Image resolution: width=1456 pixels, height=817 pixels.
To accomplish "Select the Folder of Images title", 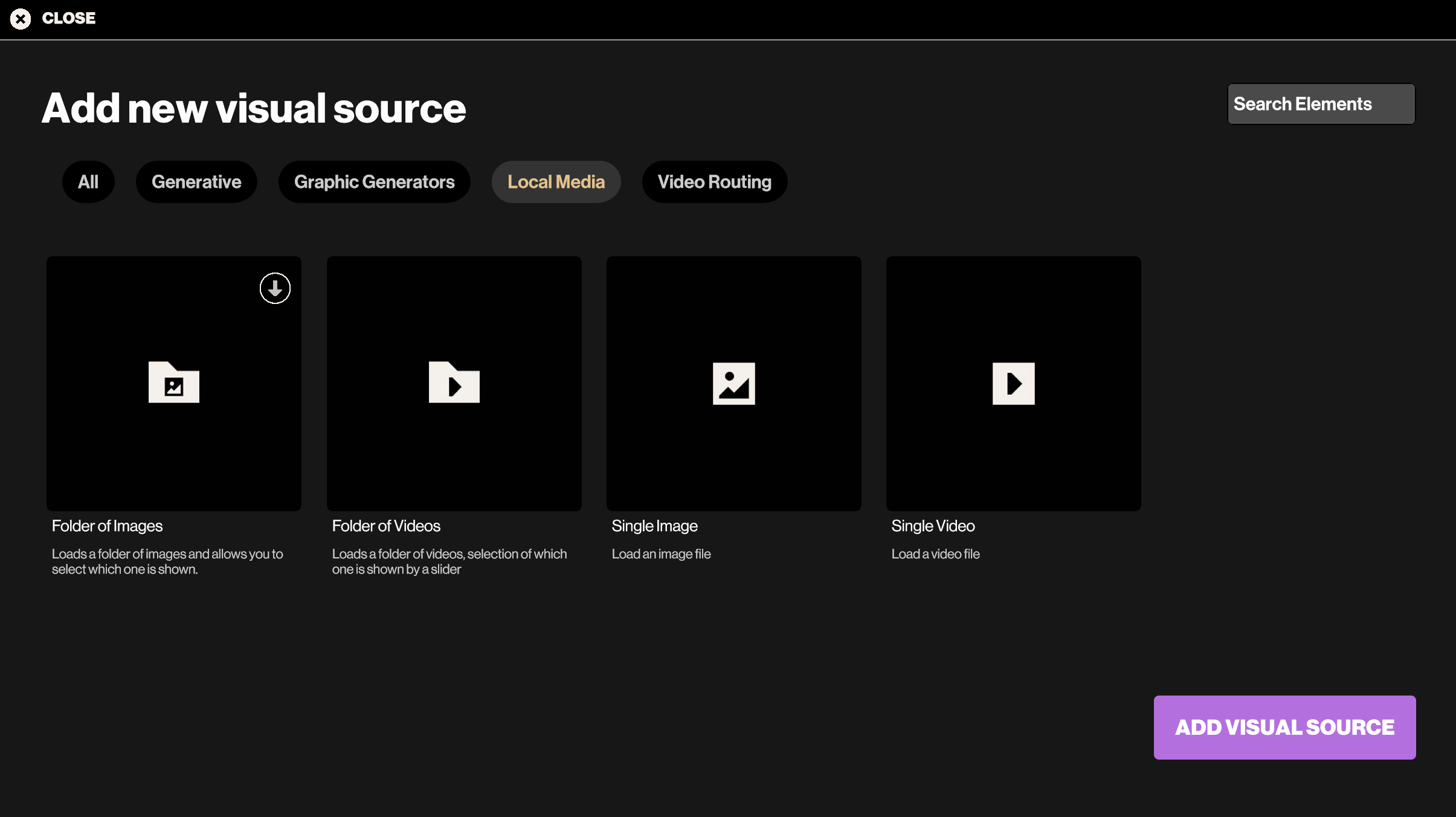I will pyautogui.click(x=107, y=526).
